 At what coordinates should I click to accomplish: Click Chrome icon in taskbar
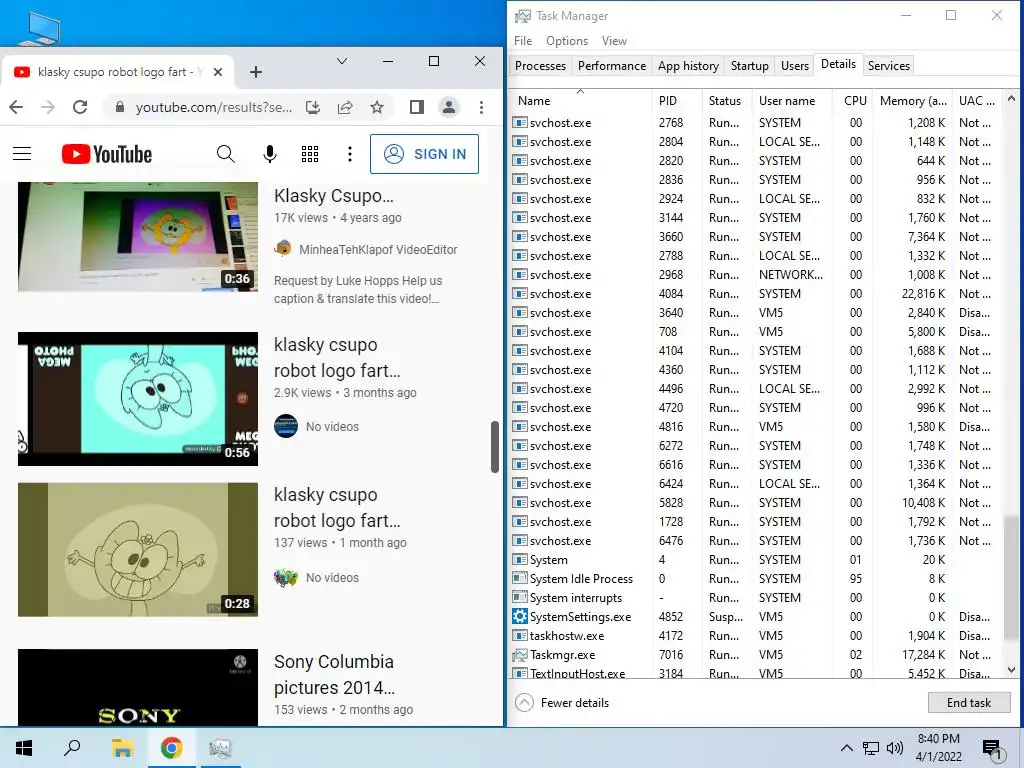click(172, 748)
